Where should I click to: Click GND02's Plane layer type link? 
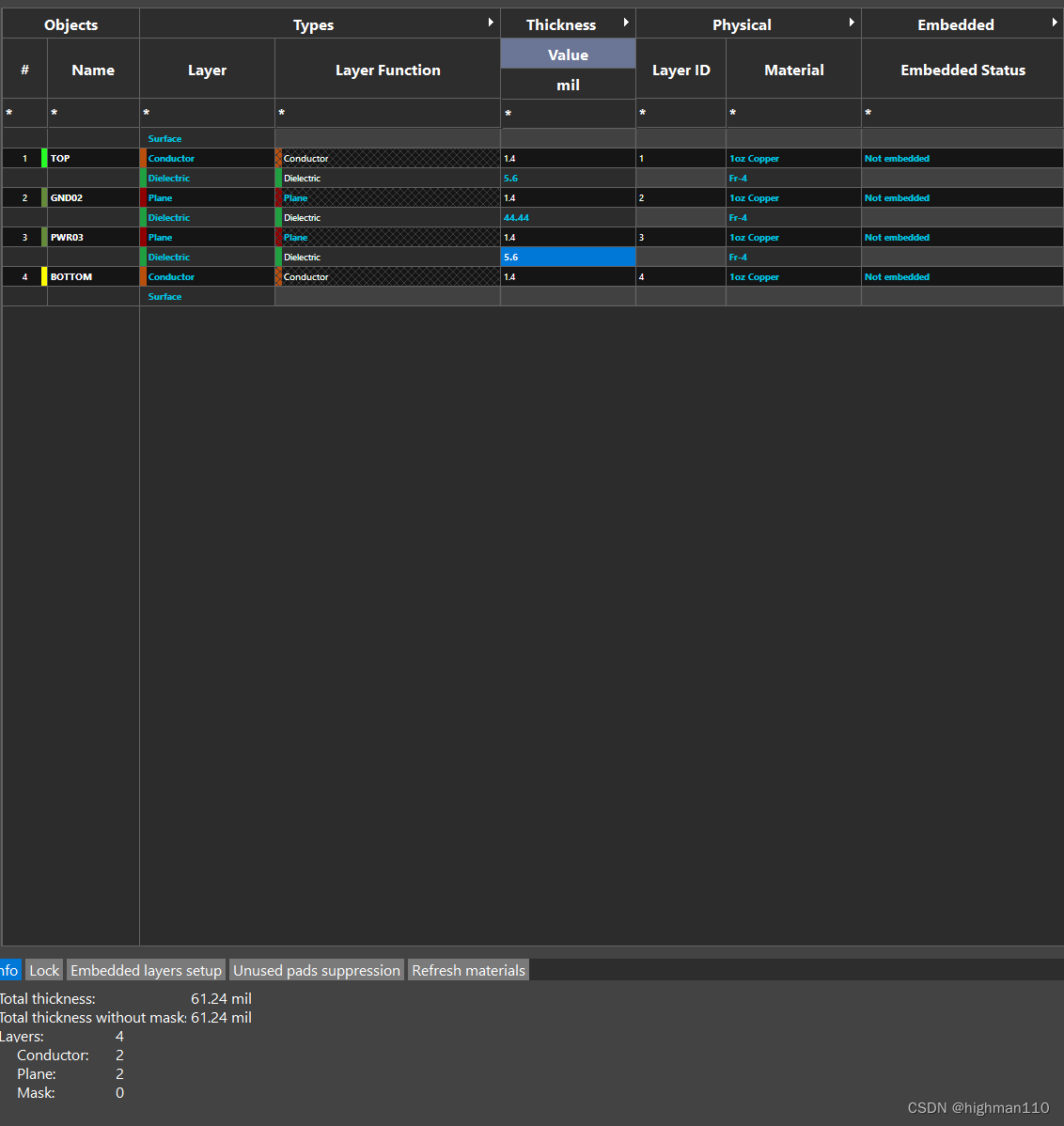point(161,198)
